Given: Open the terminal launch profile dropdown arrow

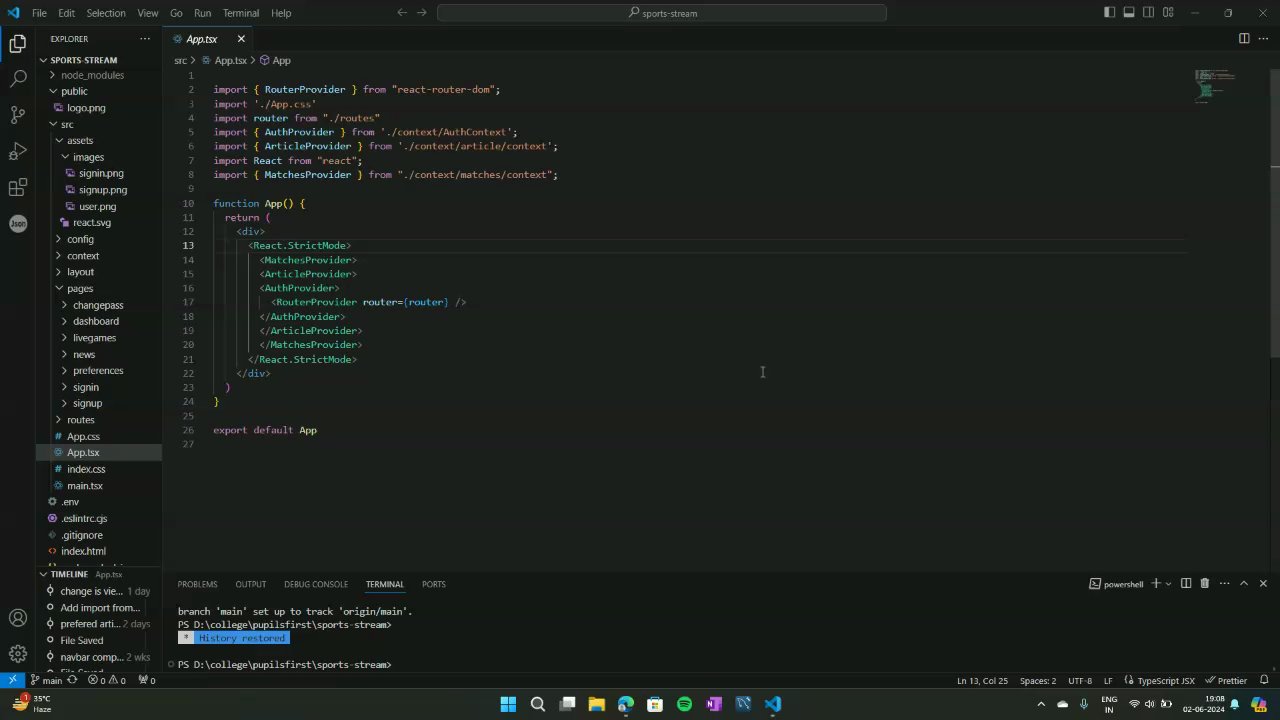Looking at the screenshot, I should click(x=1168, y=584).
